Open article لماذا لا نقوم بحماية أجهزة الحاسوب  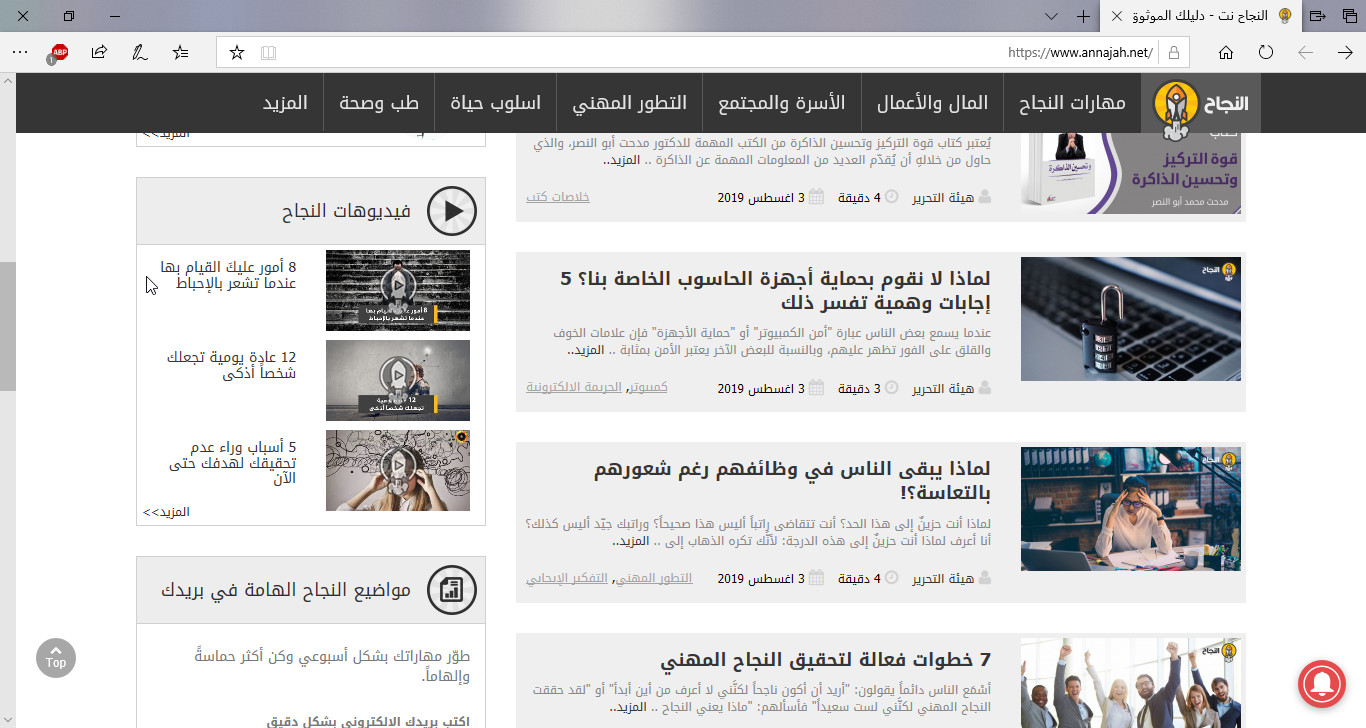(775, 291)
